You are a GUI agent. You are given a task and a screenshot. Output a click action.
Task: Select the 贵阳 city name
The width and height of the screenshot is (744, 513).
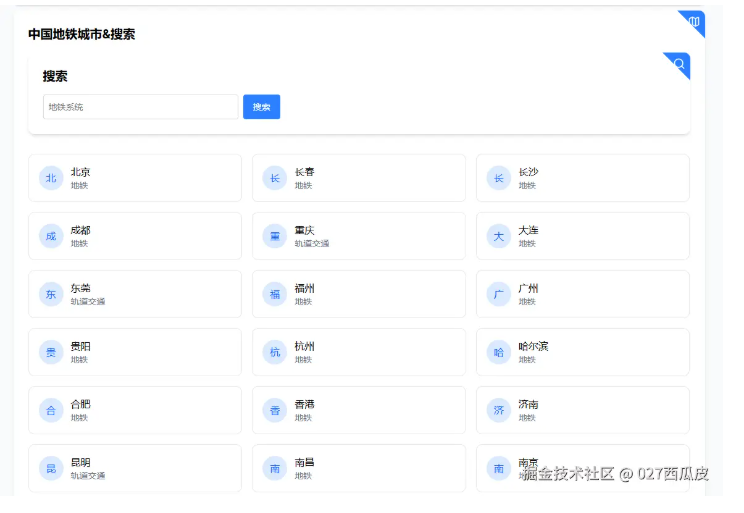(x=80, y=346)
